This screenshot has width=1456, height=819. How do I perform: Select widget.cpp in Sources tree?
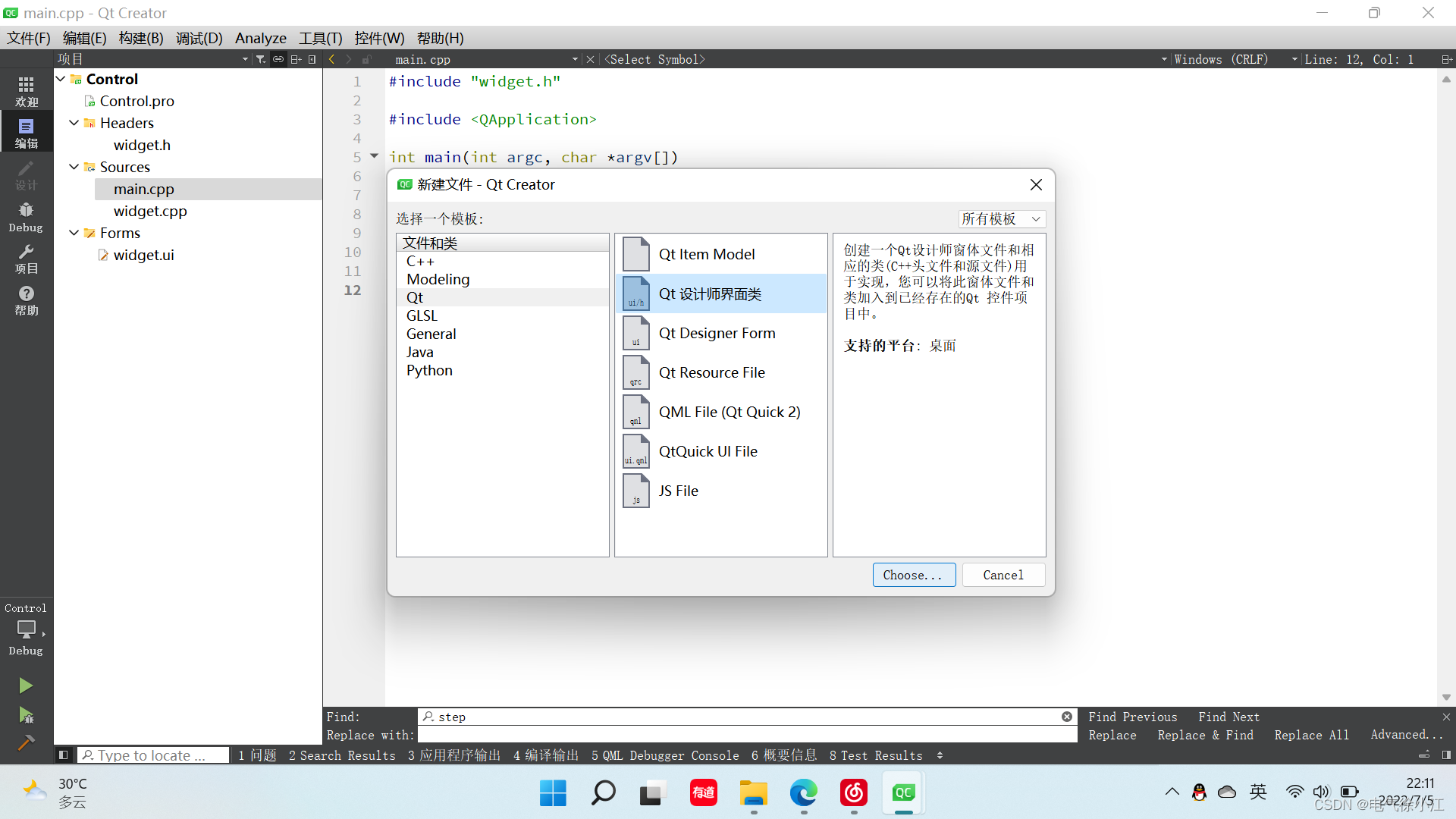point(150,211)
